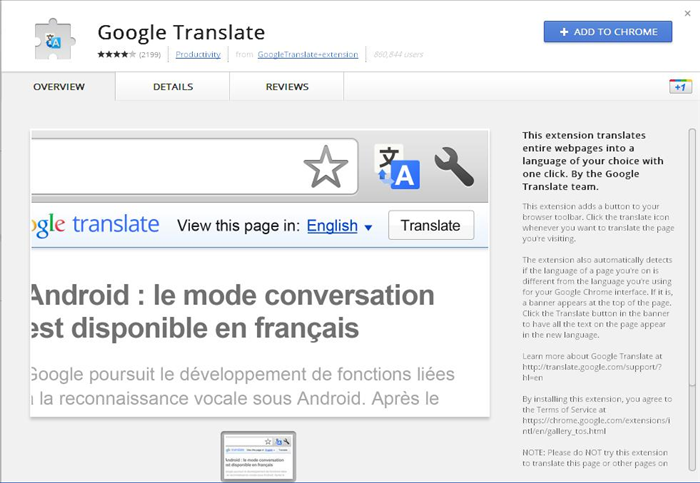This screenshot has width=700, height=483.
Task: Click the bookmark star icon in preview
Action: point(325,167)
